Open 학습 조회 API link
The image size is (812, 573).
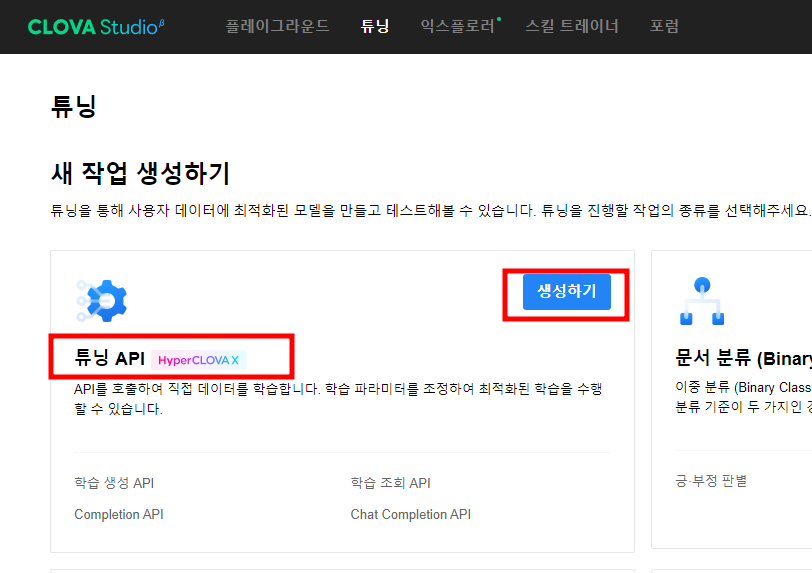pos(390,483)
